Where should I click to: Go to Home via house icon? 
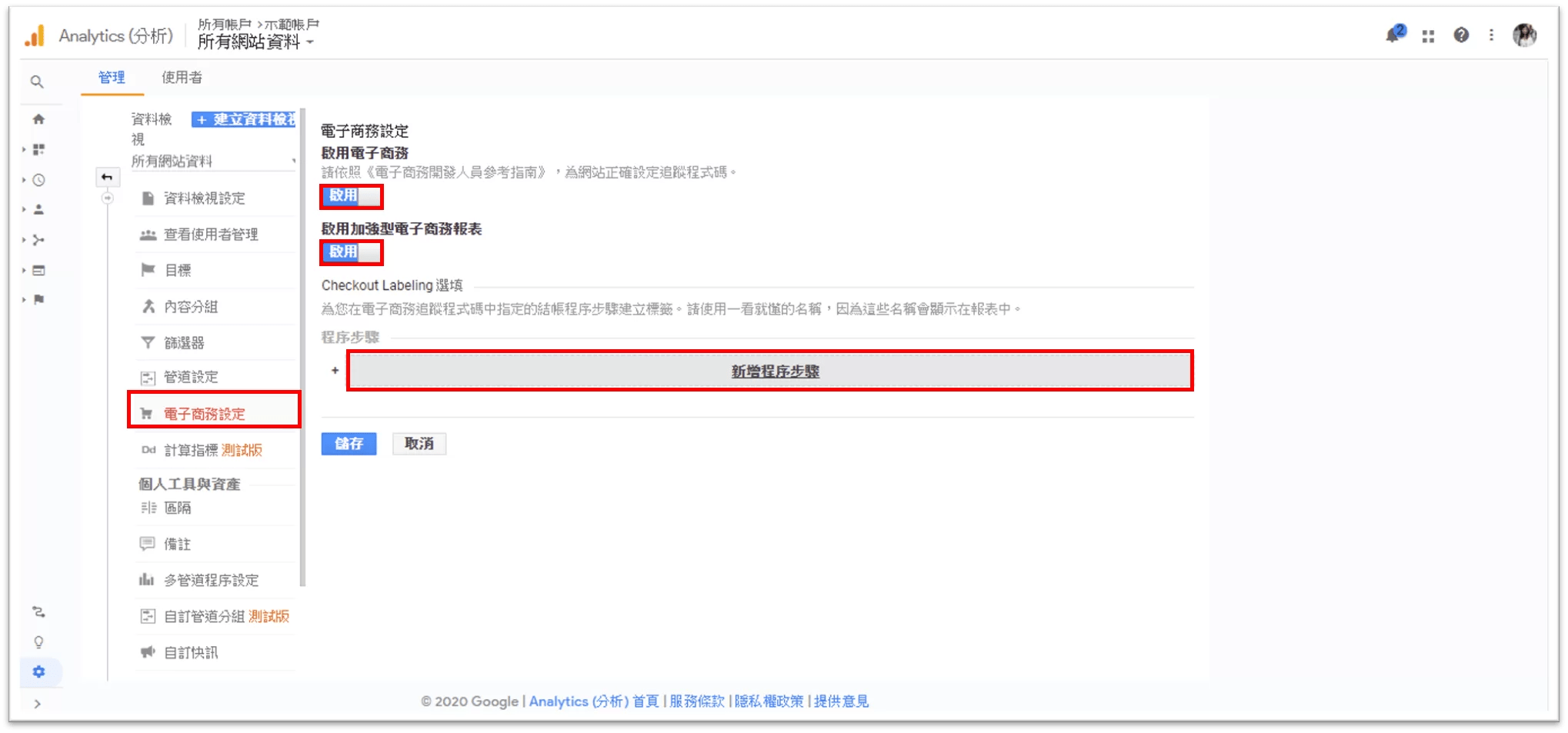click(38, 119)
